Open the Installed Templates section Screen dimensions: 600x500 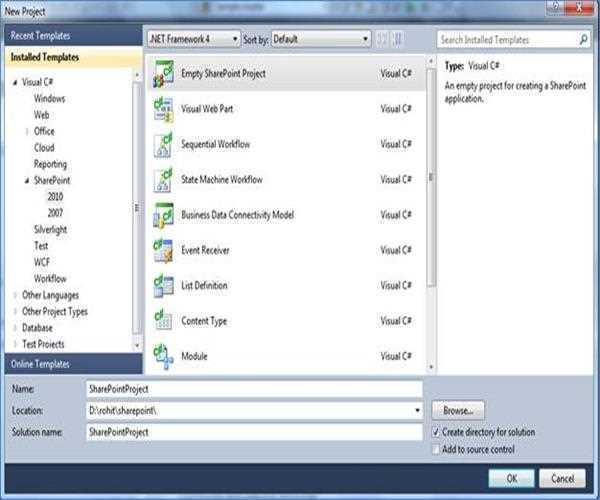pos(73,57)
